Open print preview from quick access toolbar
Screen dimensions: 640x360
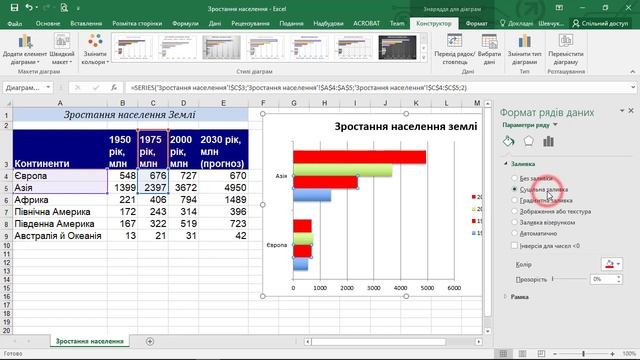[x=64, y=8]
